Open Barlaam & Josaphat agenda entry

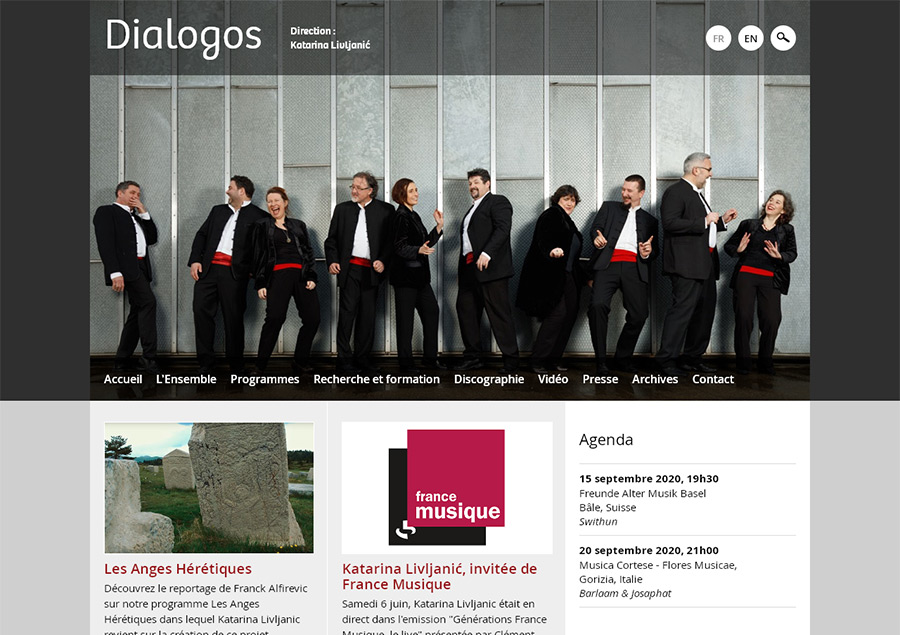point(625,593)
